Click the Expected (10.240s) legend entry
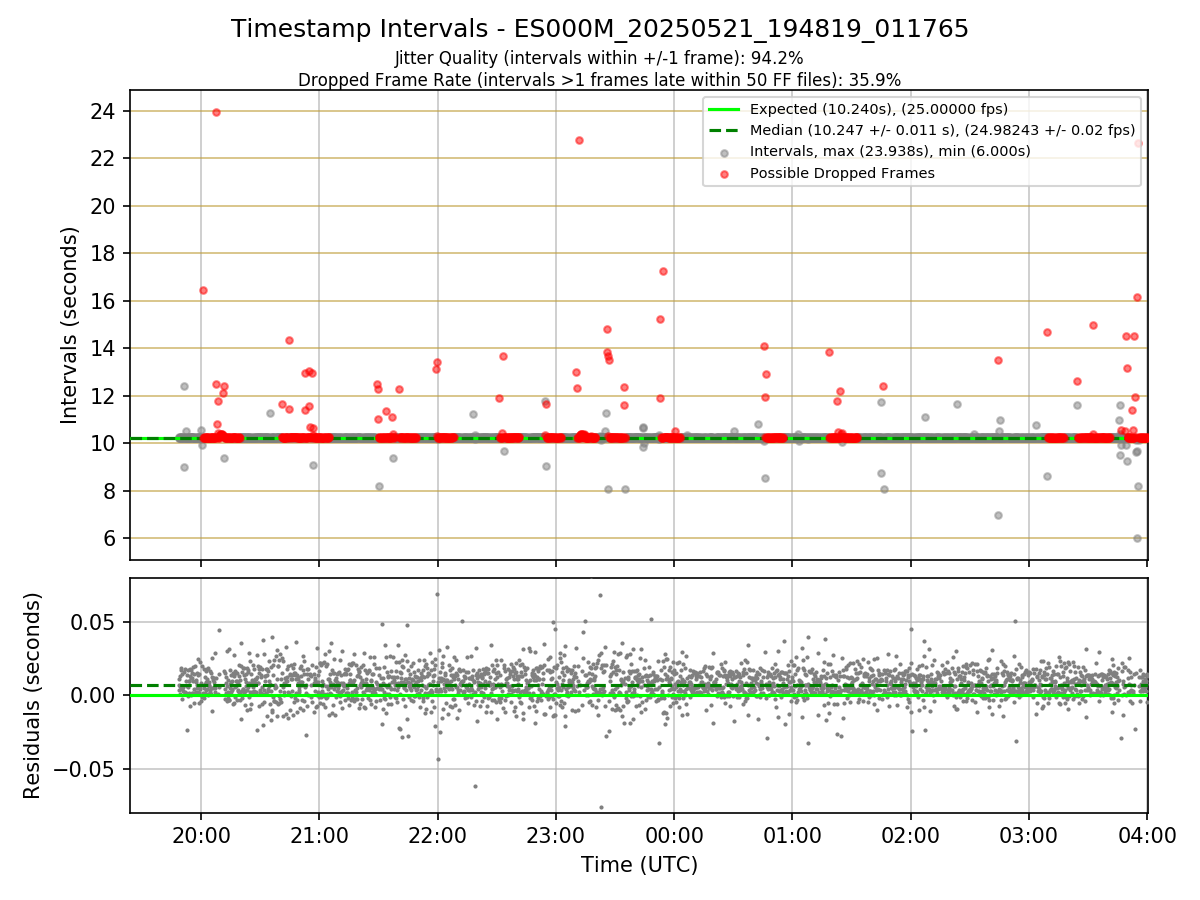The width and height of the screenshot is (1200, 900). (878, 109)
